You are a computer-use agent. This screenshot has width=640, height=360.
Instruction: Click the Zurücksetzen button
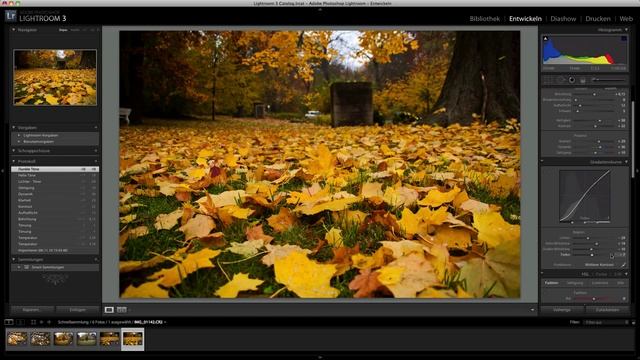click(x=607, y=310)
